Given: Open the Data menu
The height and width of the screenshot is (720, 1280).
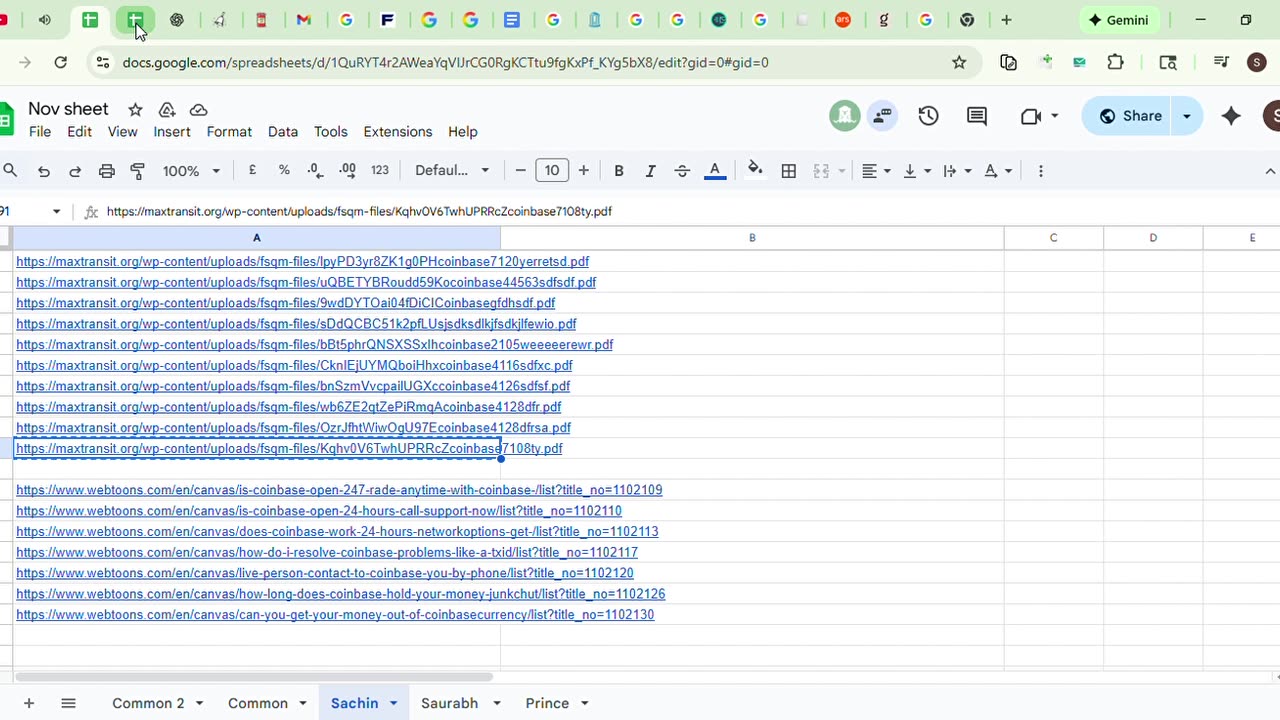Looking at the screenshot, I should tap(283, 132).
